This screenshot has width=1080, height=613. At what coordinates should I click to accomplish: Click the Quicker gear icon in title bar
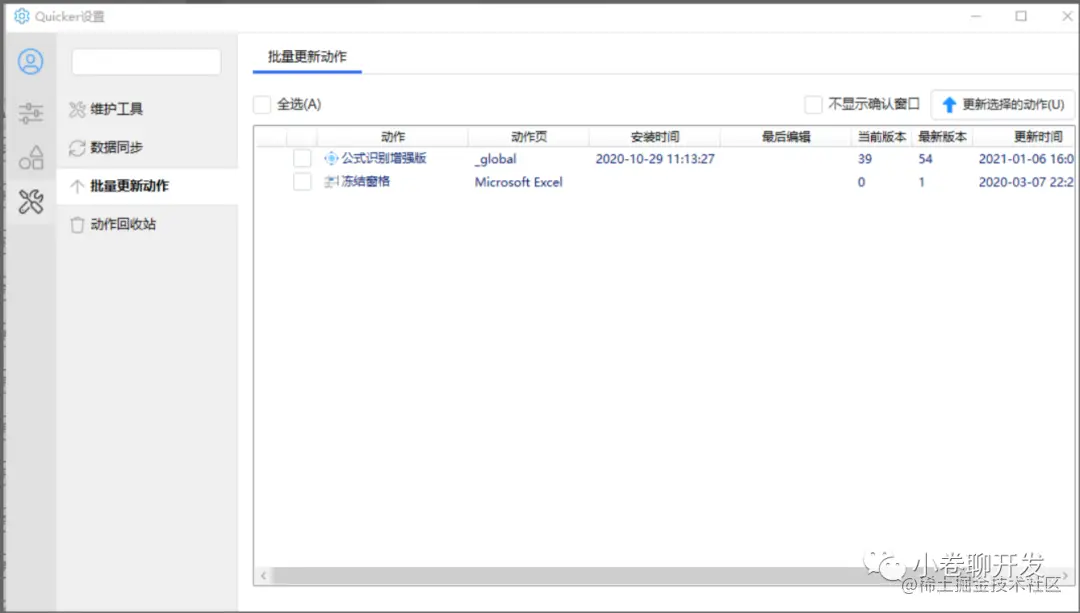(x=22, y=16)
